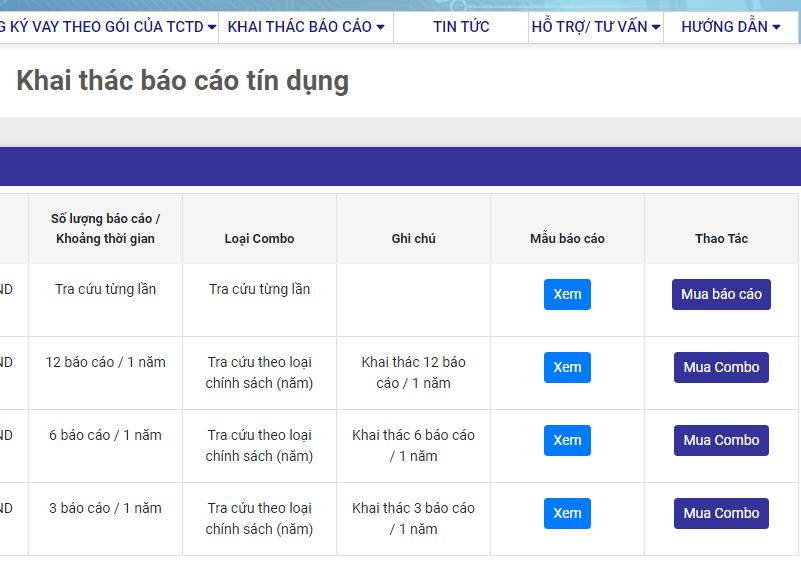The height and width of the screenshot is (570, 801).
Task: Click the Ghi chú column header
Action: (x=413, y=238)
